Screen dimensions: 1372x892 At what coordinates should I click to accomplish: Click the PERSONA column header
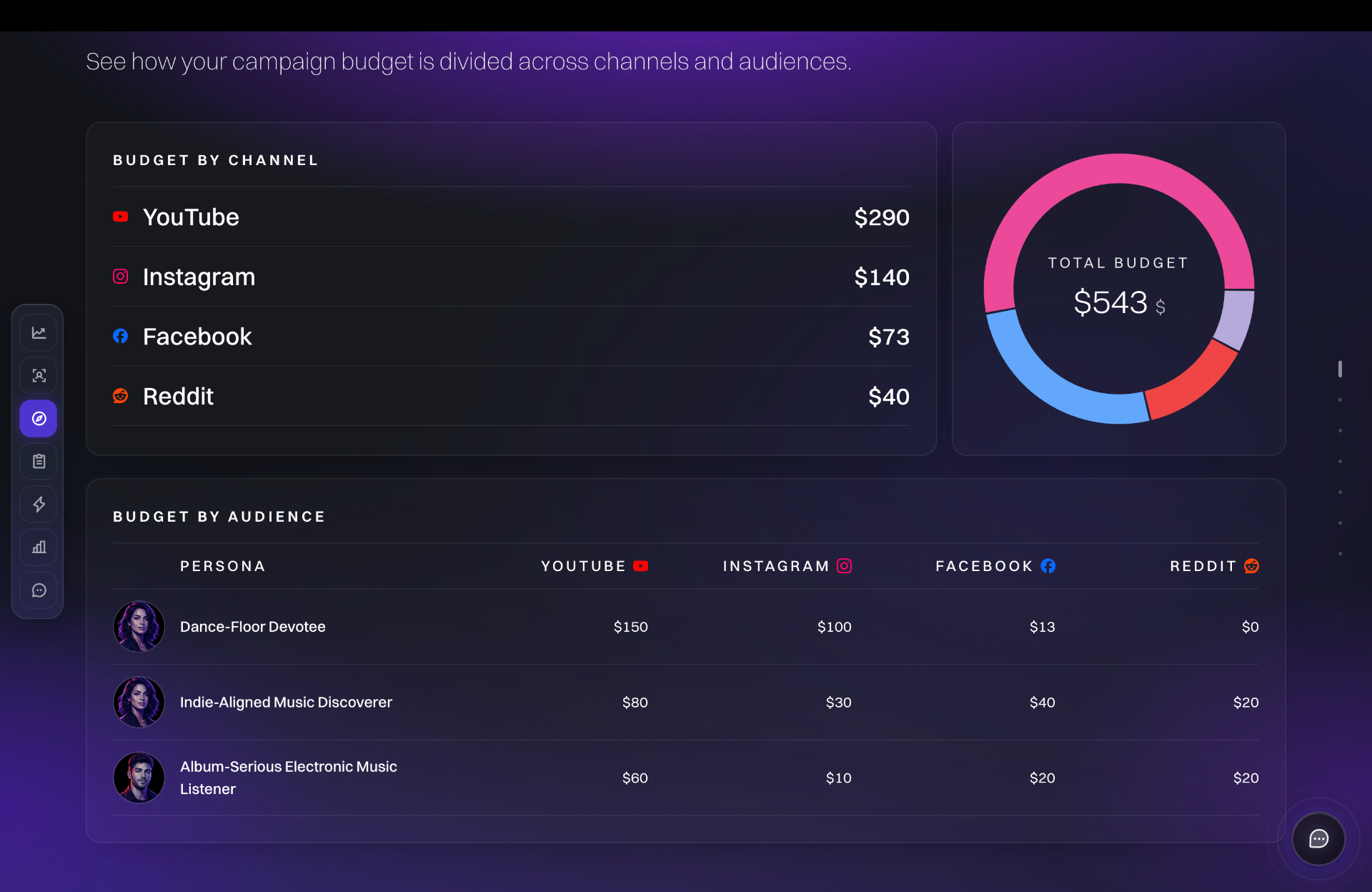223,566
